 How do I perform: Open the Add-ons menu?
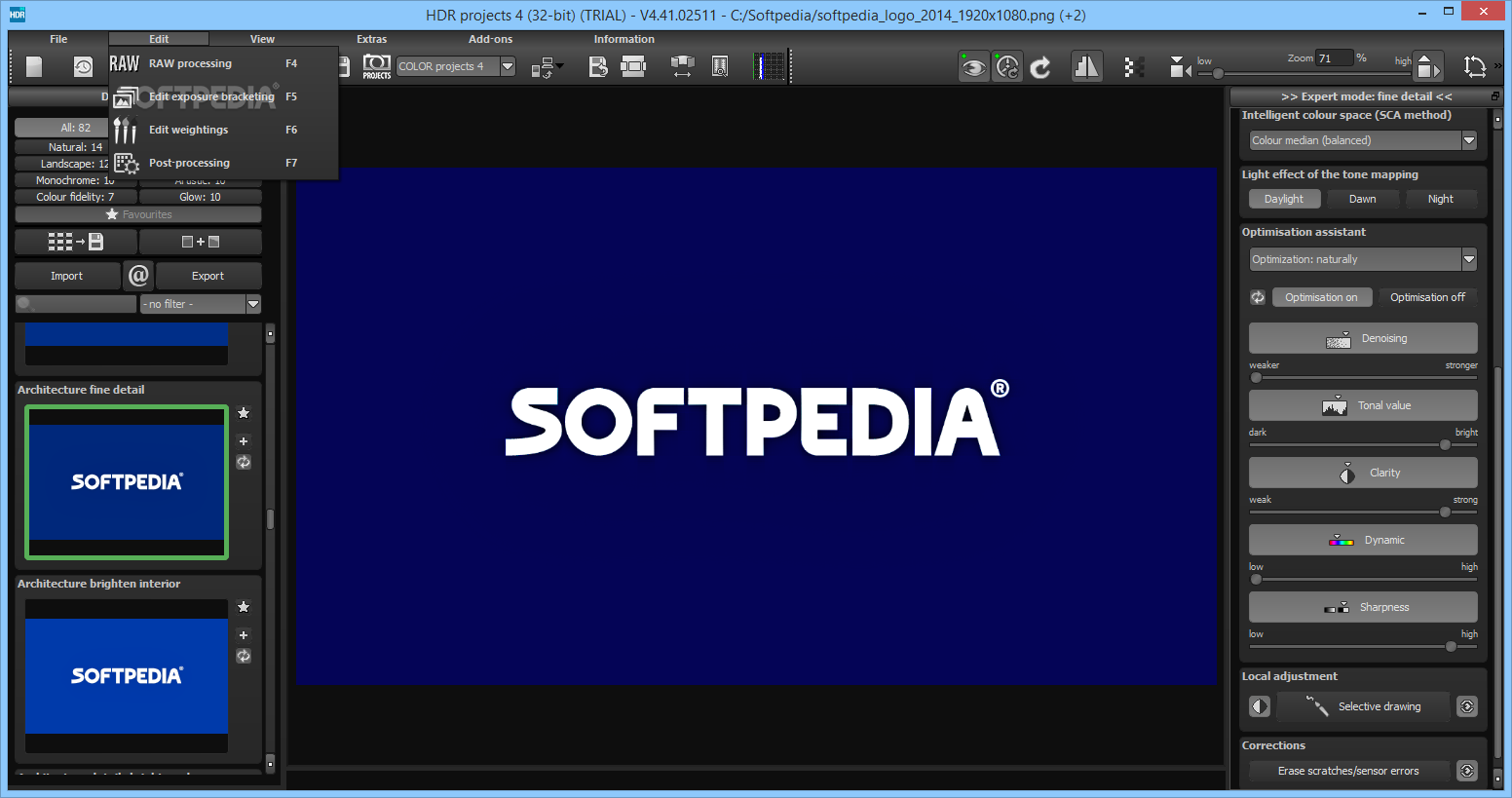coord(490,39)
